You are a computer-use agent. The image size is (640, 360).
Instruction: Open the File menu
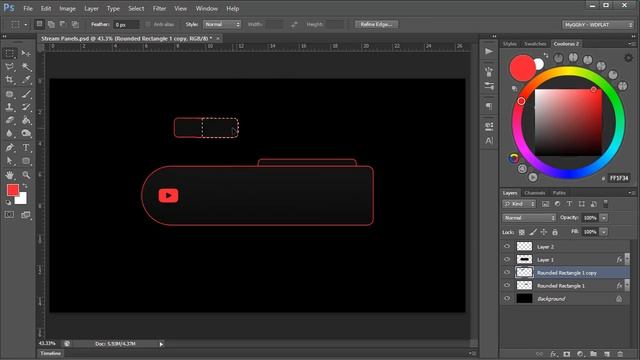click(28, 9)
